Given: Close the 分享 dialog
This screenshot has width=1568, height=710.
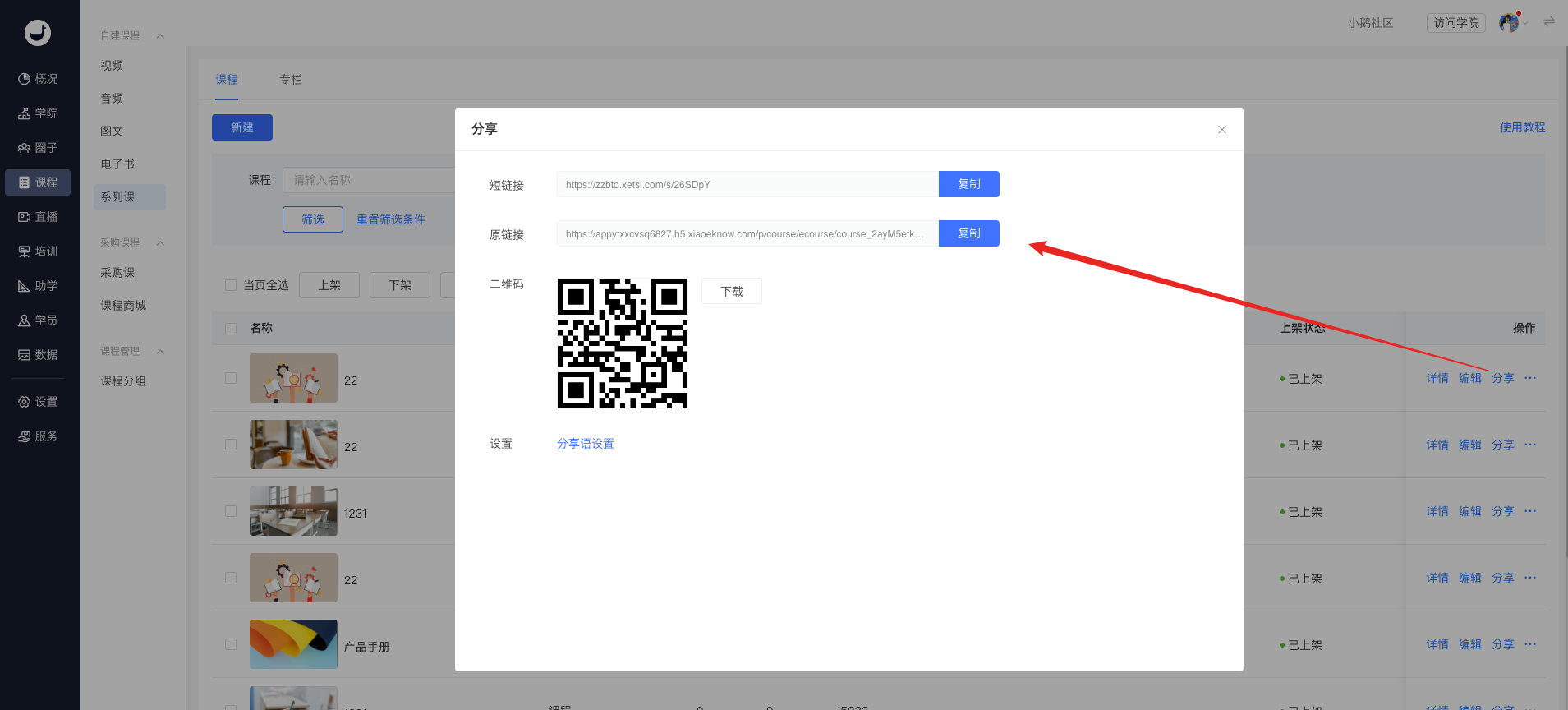Looking at the screenshot, I should (1222, 130).
